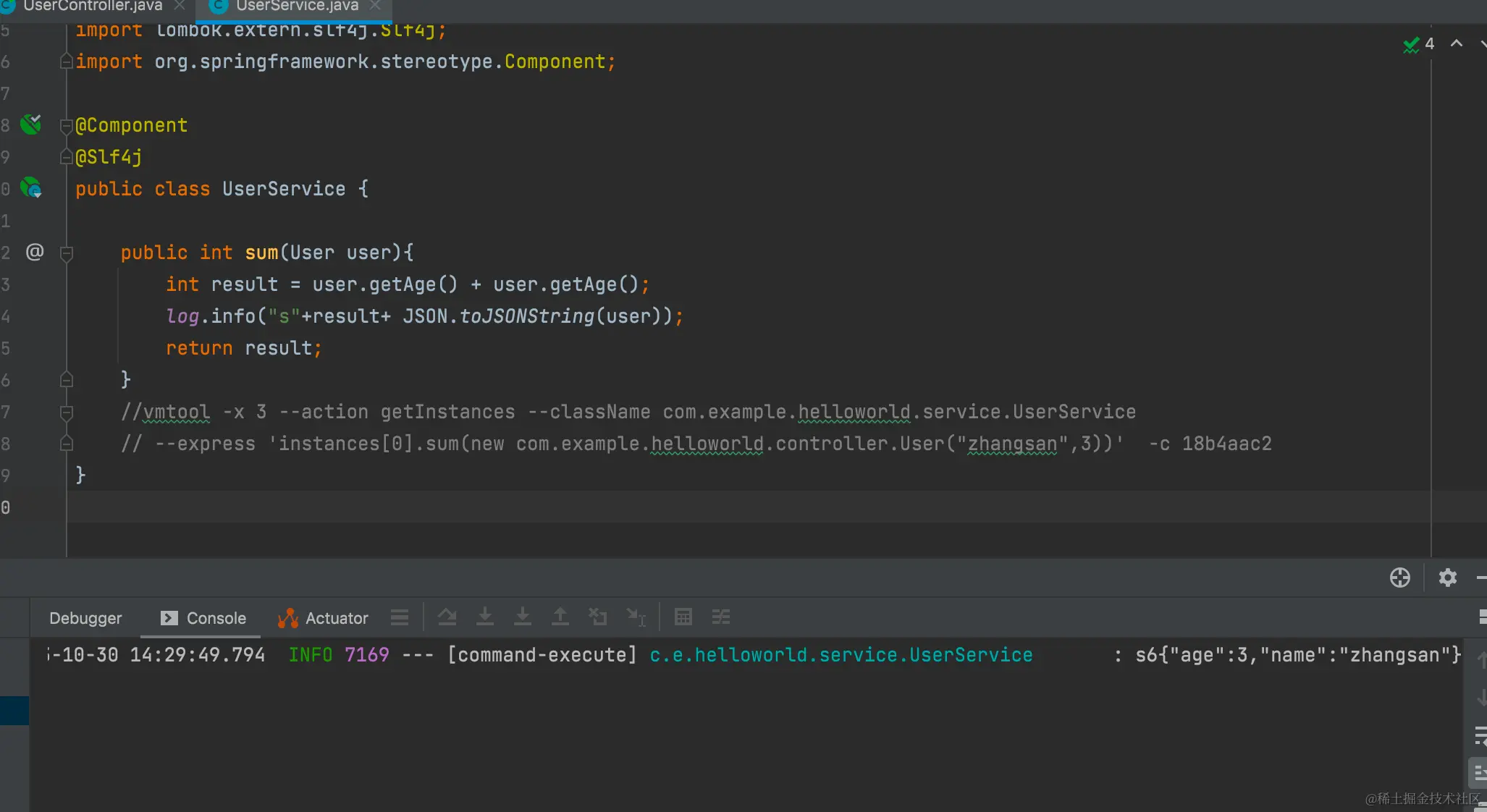Switch to the Debugger tab
Image resolution: width=1487 pixels, height=812 pixels.
pos(85,618)
